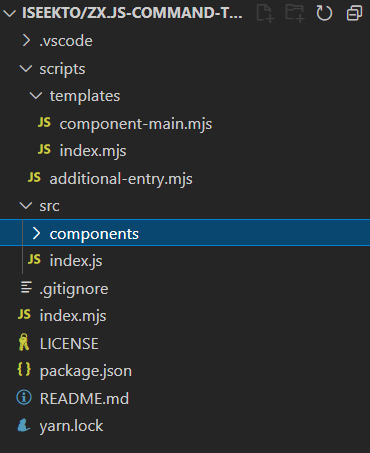
Task: Collapse the src folder chevron
Action: tap(26, 206)
